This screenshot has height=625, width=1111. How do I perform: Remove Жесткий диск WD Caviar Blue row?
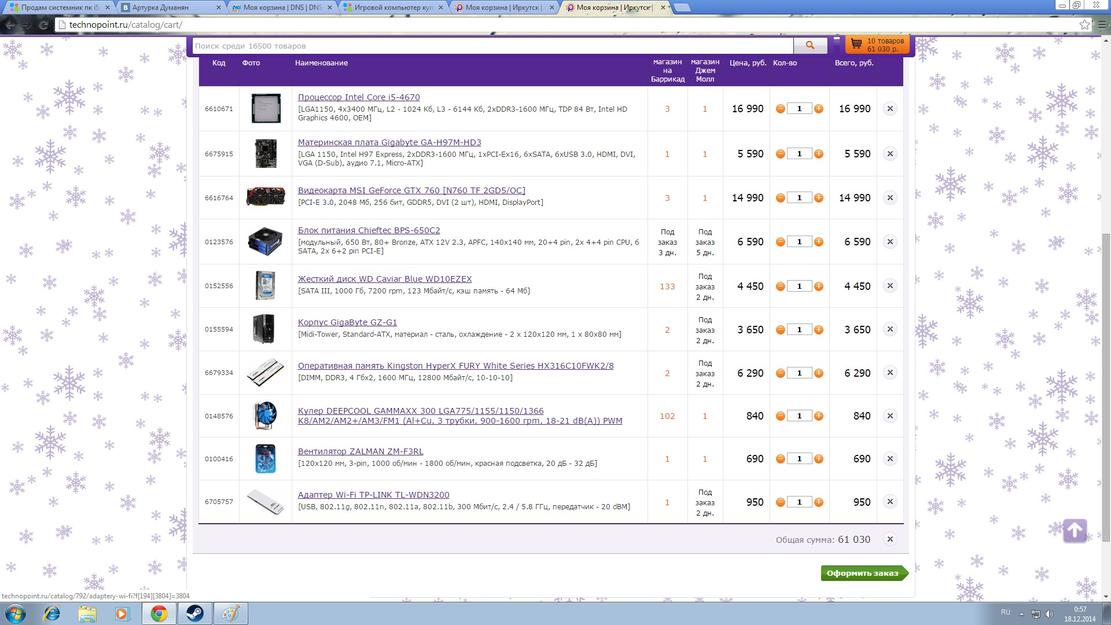890,286
